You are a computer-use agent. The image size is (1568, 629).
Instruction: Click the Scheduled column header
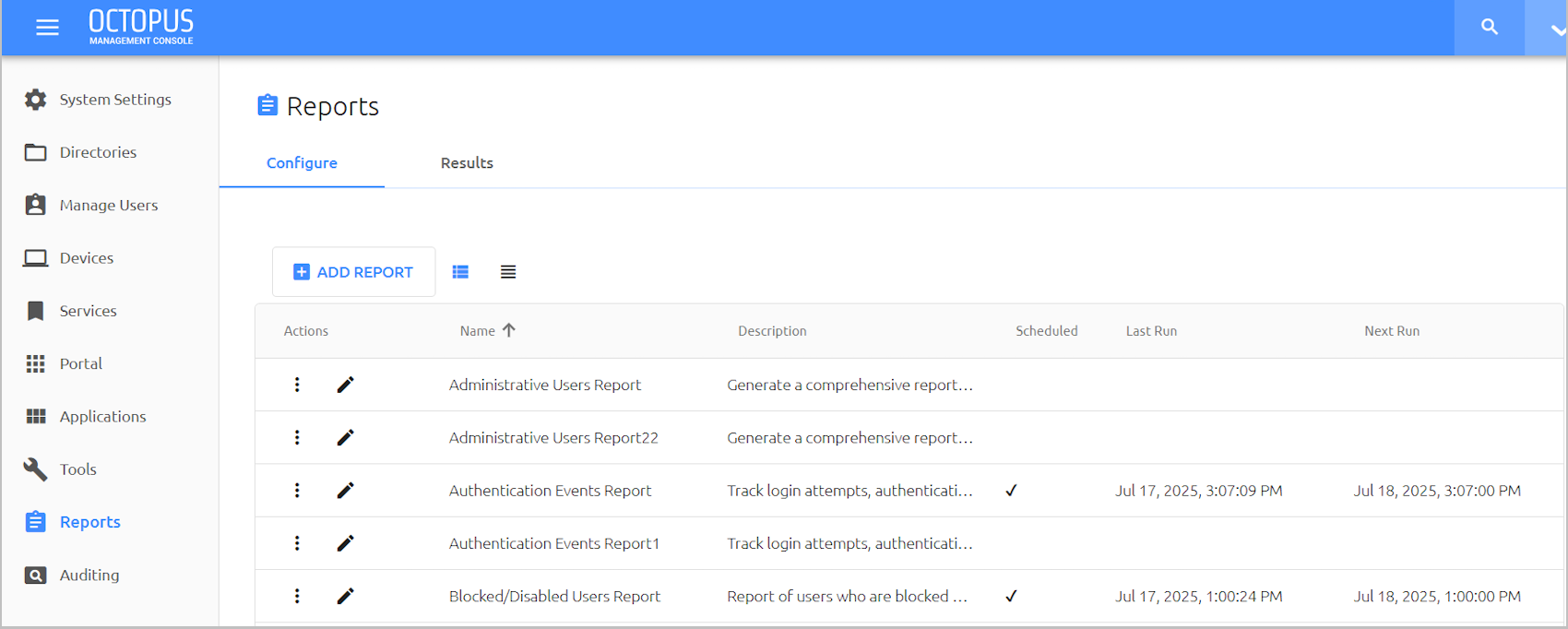1047,331
